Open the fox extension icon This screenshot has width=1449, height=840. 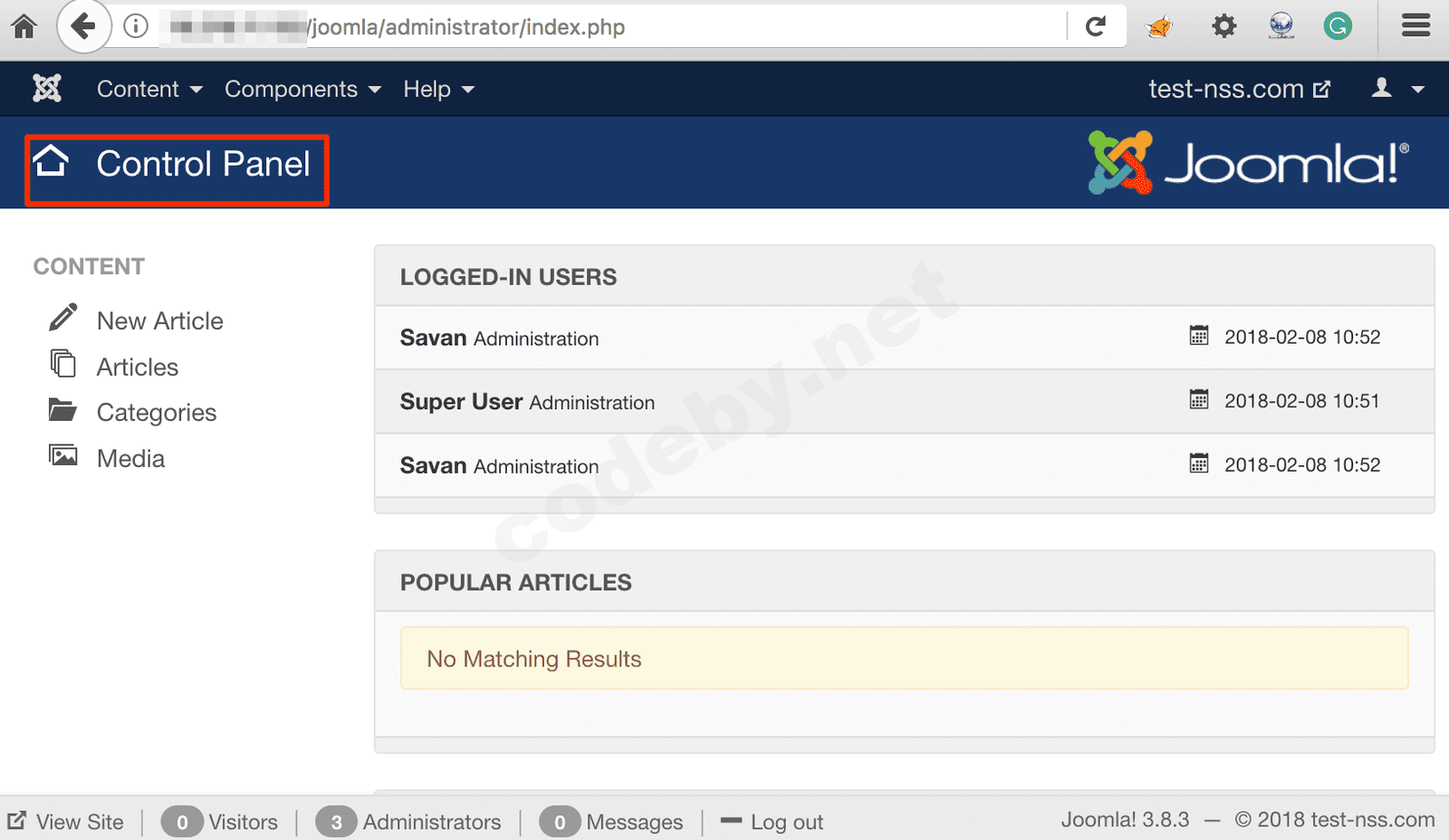[1159, 27]
